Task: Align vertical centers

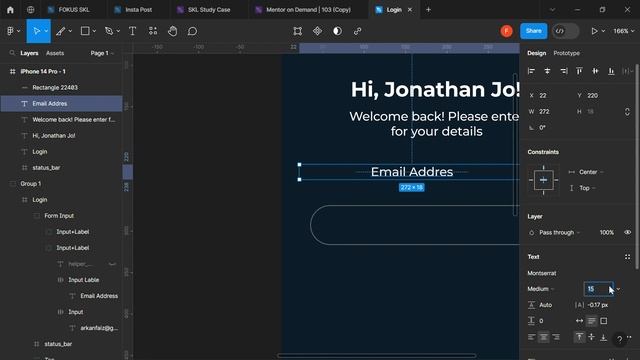Action: [x=595, y=71]
